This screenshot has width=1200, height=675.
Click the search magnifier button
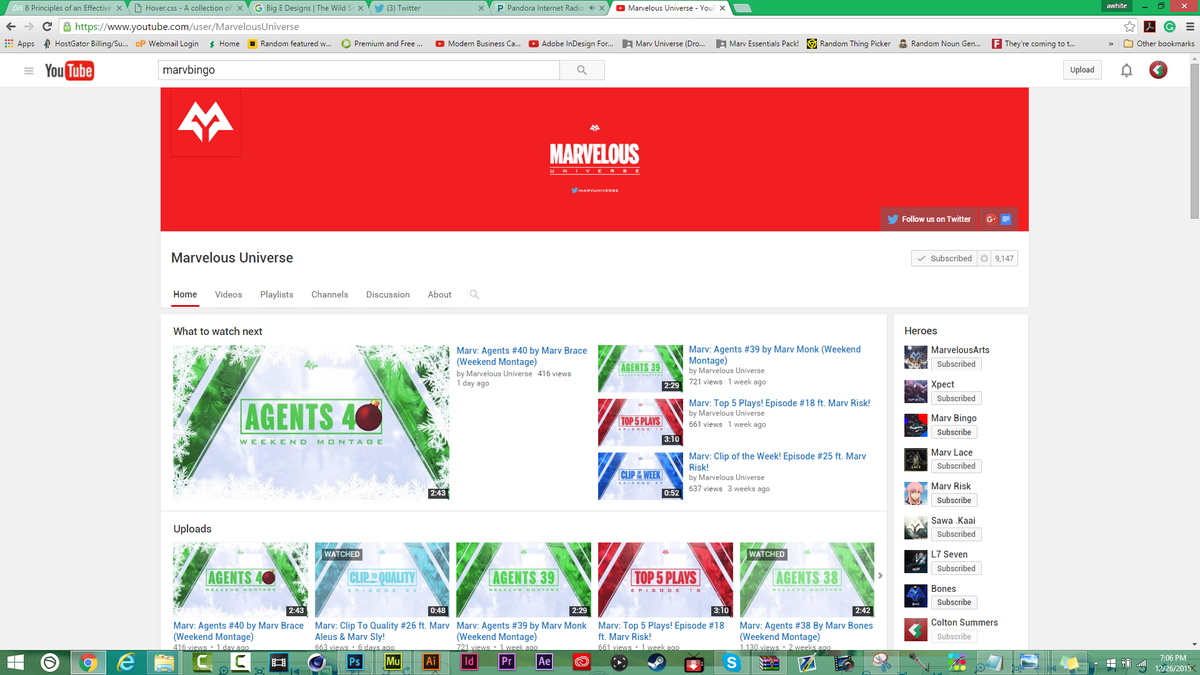(x=581, y=70)
